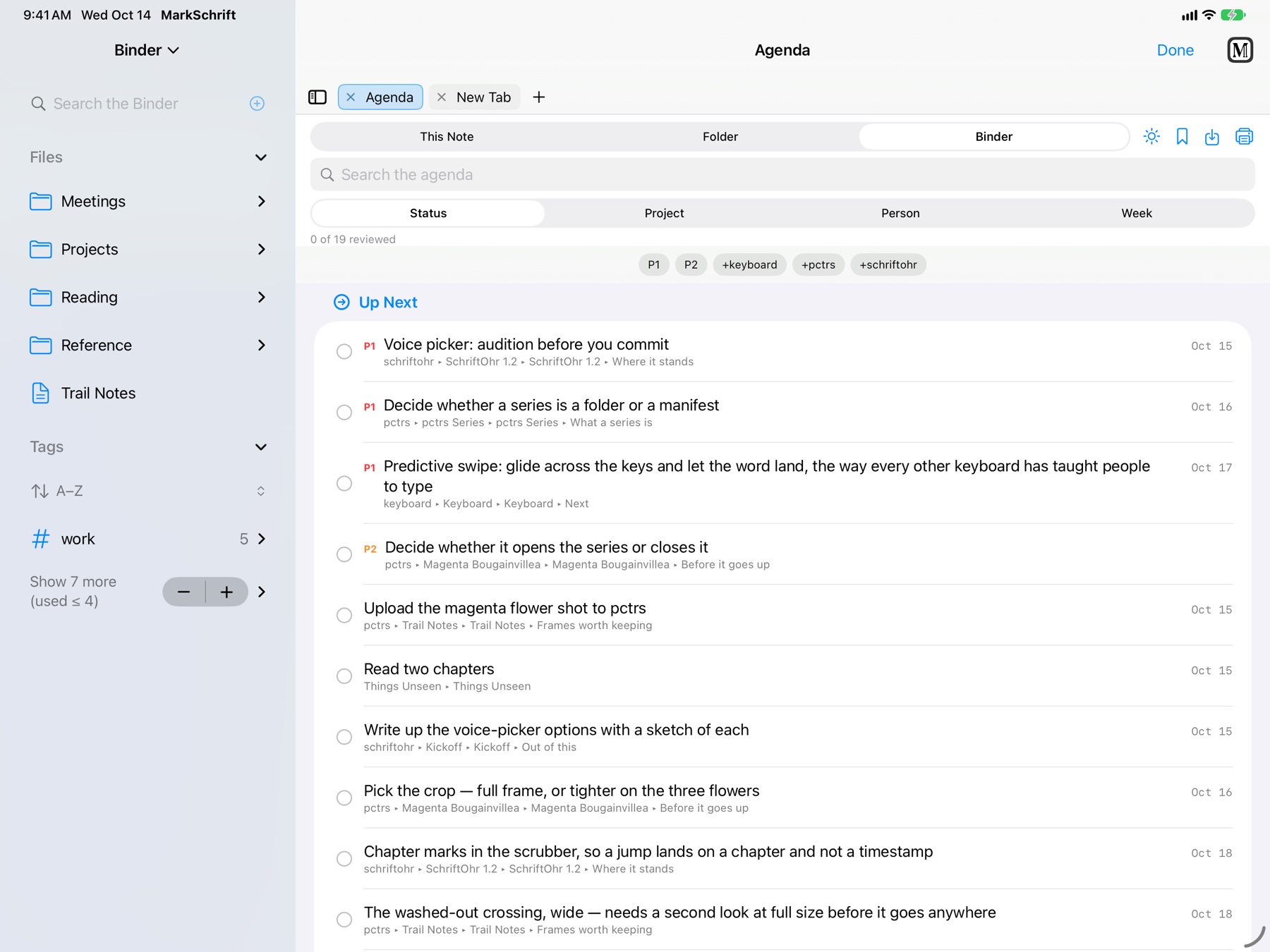This screenshot has width=1270, height=952.
Task: Tap the Up Next arrow circle icon
Action: 341,303
